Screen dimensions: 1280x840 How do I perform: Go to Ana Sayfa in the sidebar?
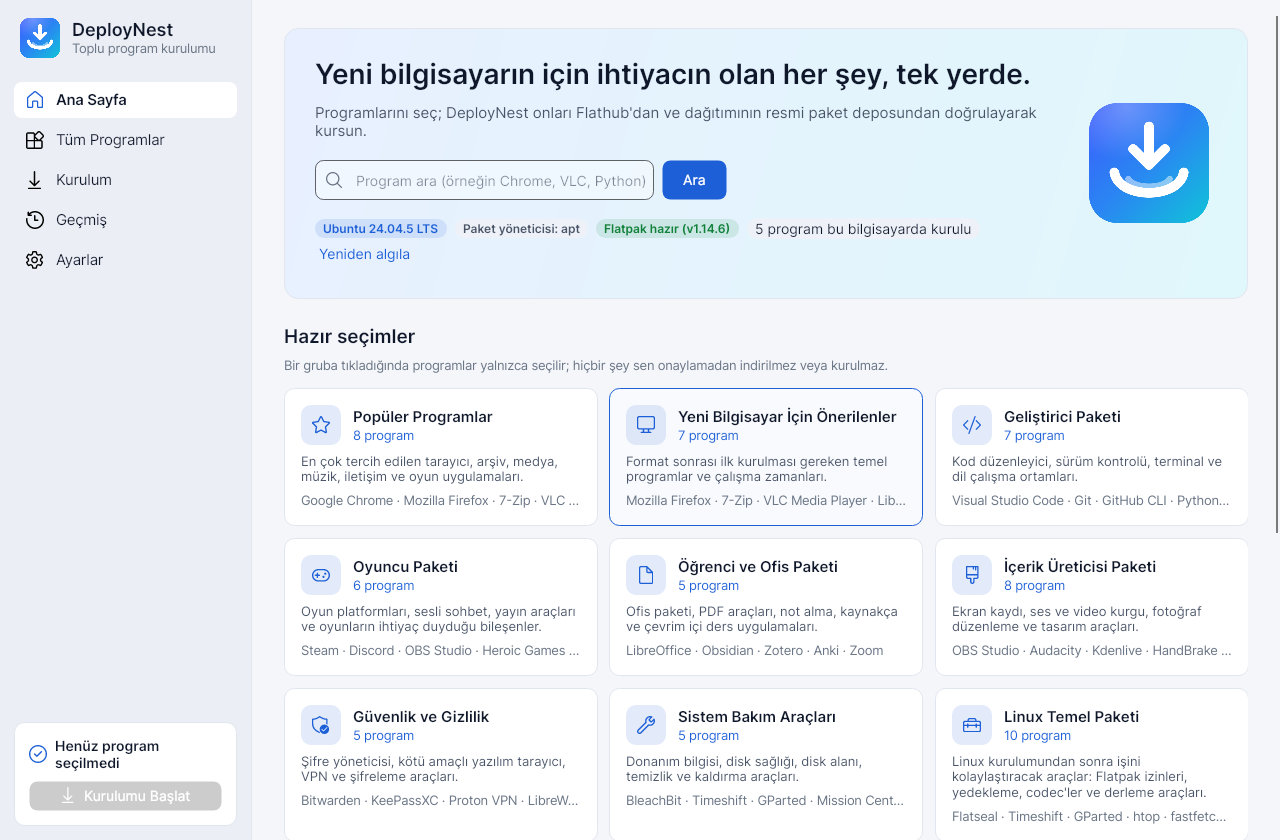pyautogui.click(x=125, y=100)
